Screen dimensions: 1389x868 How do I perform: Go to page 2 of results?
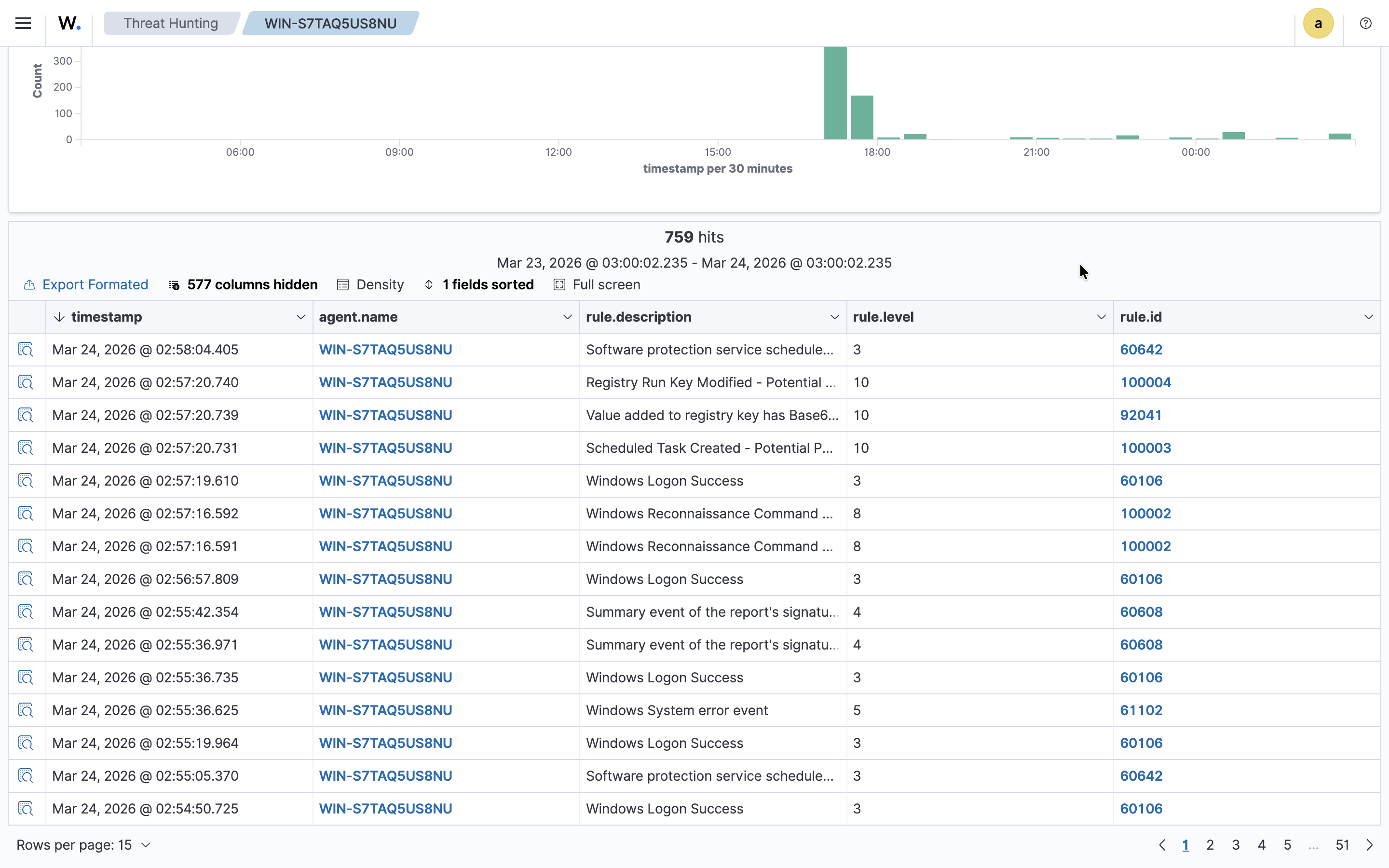[1211, 844]
